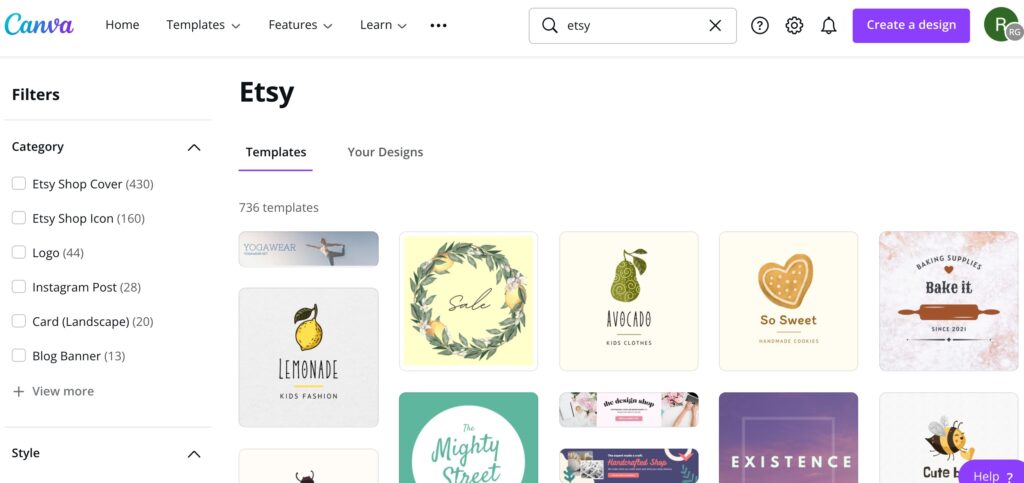Open the Help button at bottom
1024x483 pixels.
click(x=993, y=474)
